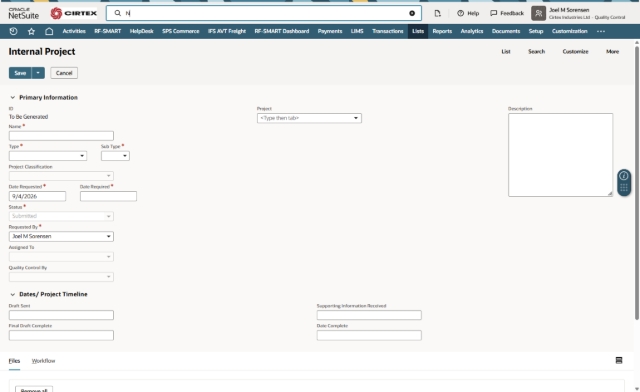Click the Date Requested field
The image size is (640, 392).
coord(37,196)
